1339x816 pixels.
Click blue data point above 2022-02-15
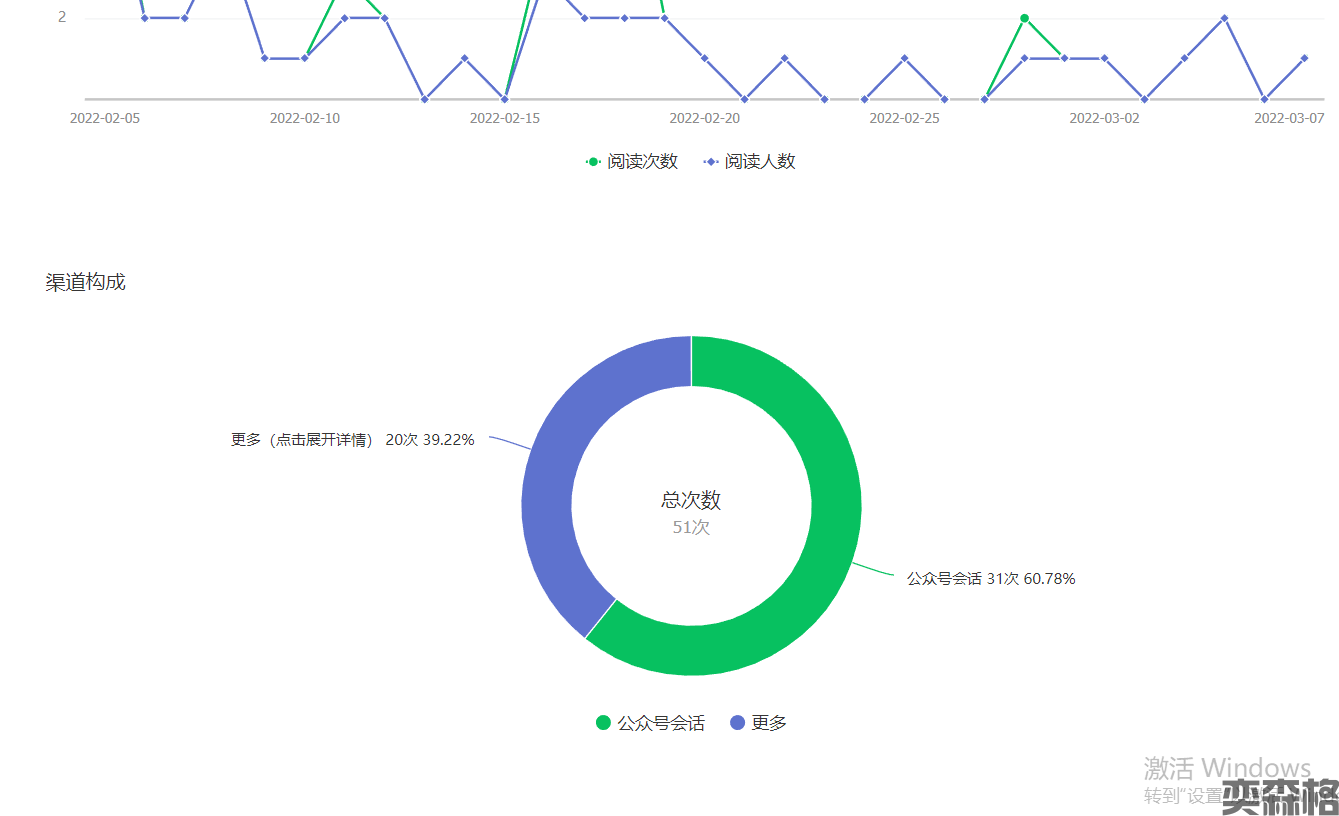(x=505, y=98)
